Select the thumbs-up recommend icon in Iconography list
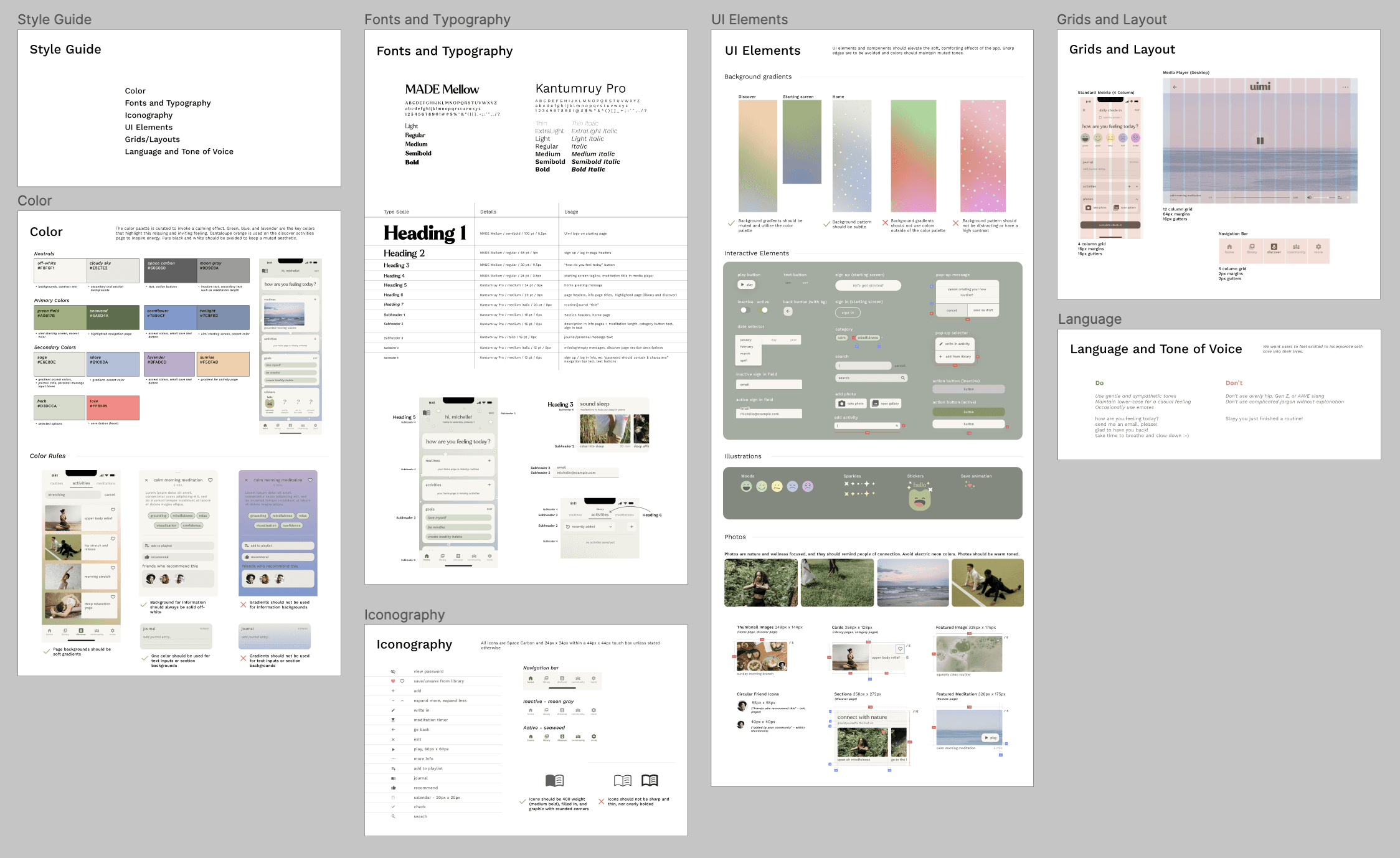The image size is (1400, 858). pos(393,788)
